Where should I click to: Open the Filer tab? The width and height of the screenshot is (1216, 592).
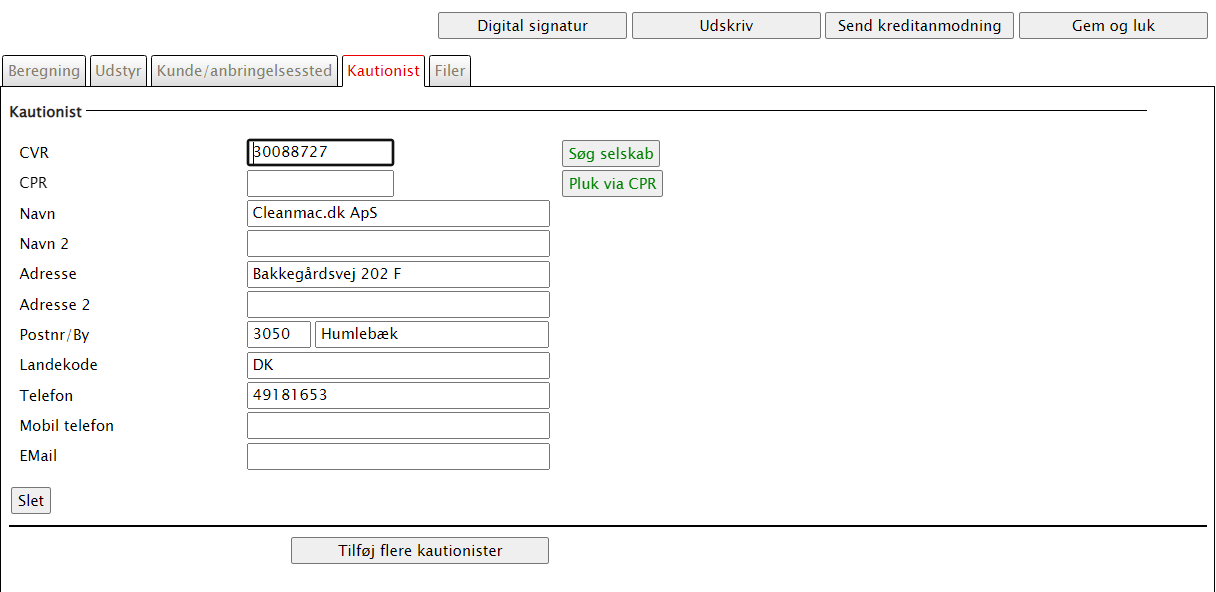pyautogui.click(x=450, y=71)
